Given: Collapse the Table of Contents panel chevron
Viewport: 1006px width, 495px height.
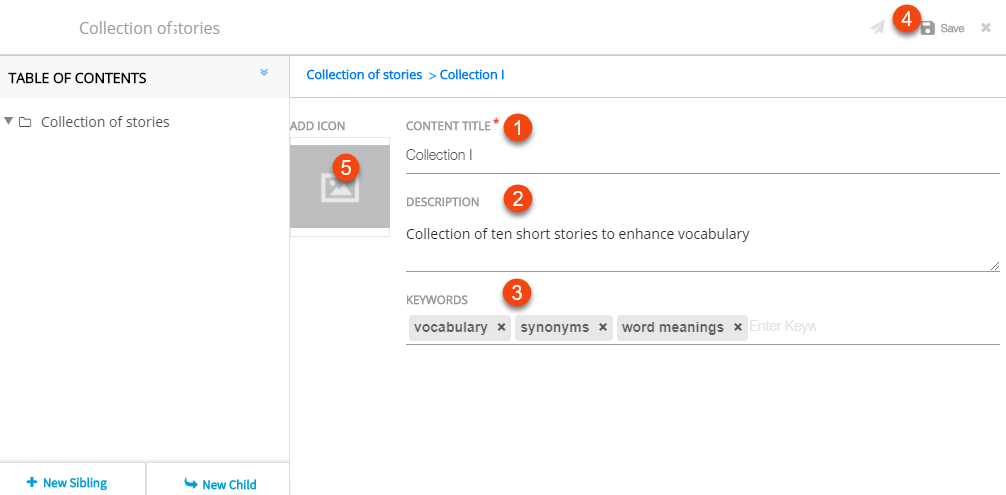Looking at the screenshot, I should 264,73.
